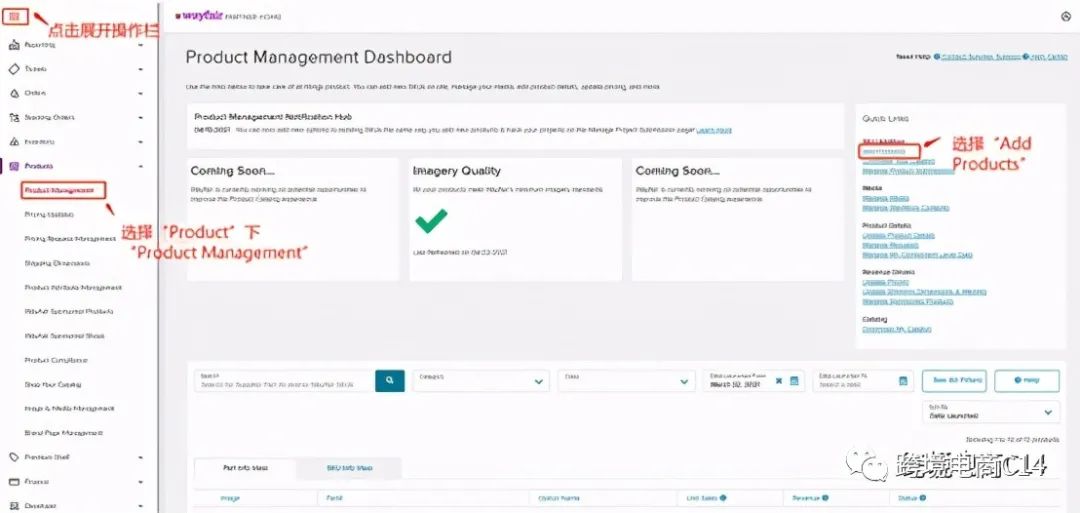The height and width of the screenshot is (513, 1080).
Task: Open Shipping Dimensions in sidebar
Action: (57, 263)
